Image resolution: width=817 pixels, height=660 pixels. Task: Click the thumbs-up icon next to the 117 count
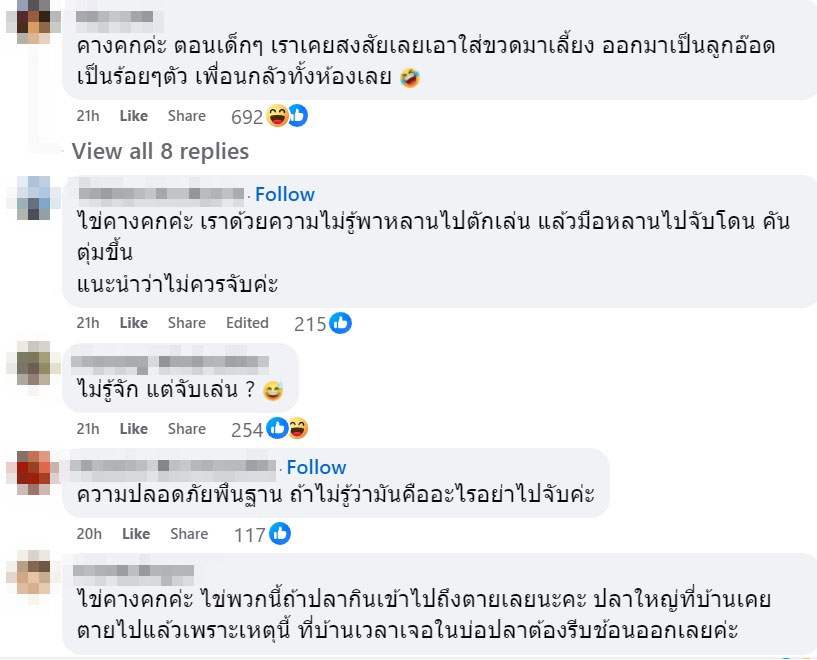(x=277, y=533)
